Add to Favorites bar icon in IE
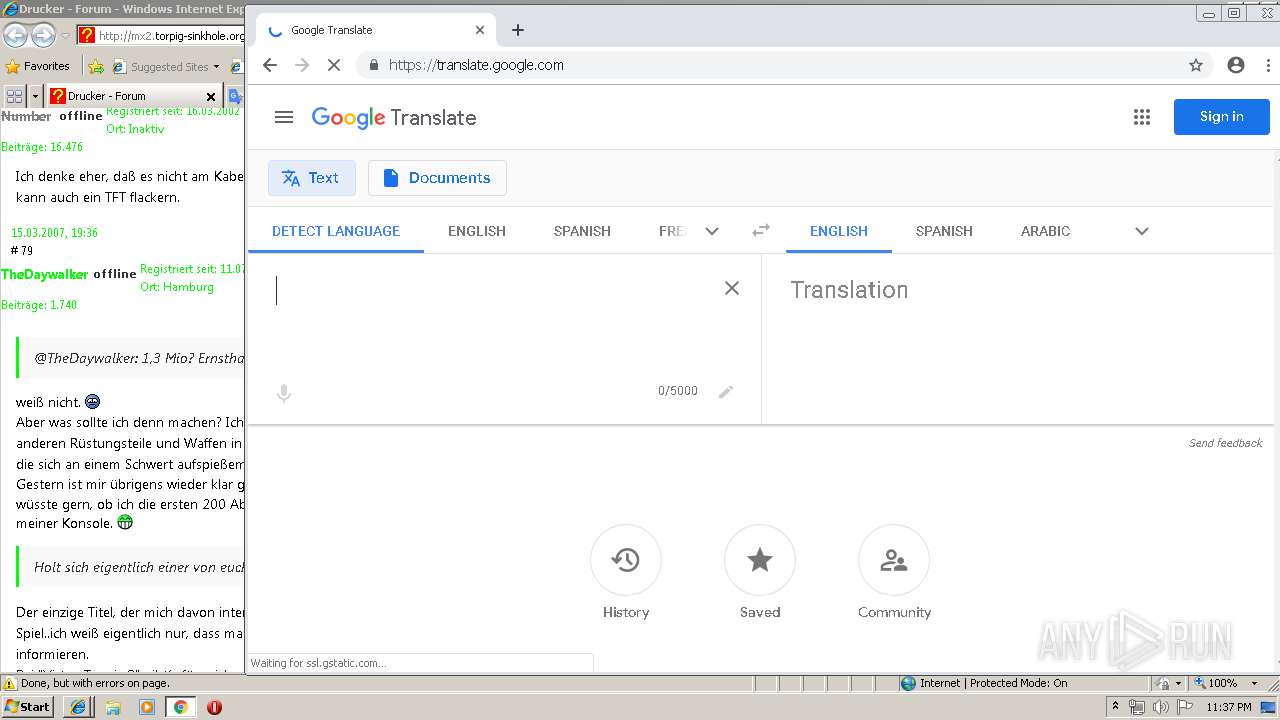Image resolution: width=1280 pixels, height=720 pixels. 96,67
